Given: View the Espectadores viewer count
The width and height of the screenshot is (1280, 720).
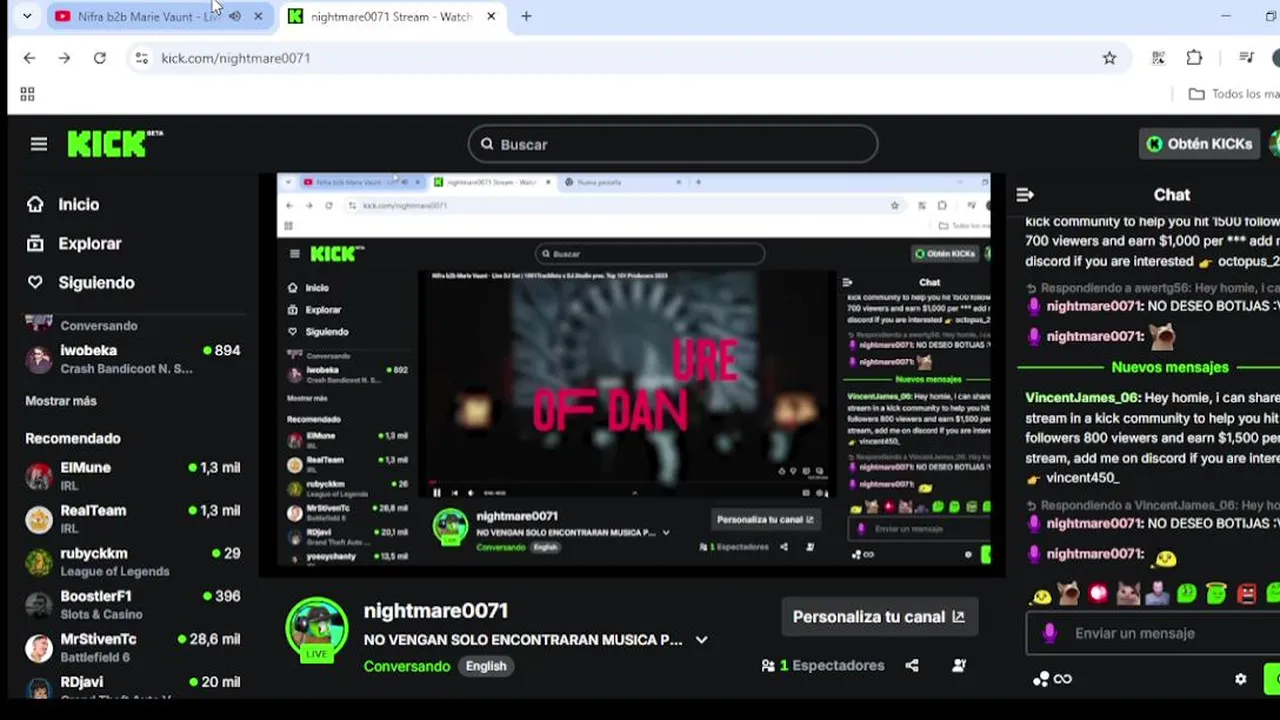Looking at the screenshot, I should 823,665.
